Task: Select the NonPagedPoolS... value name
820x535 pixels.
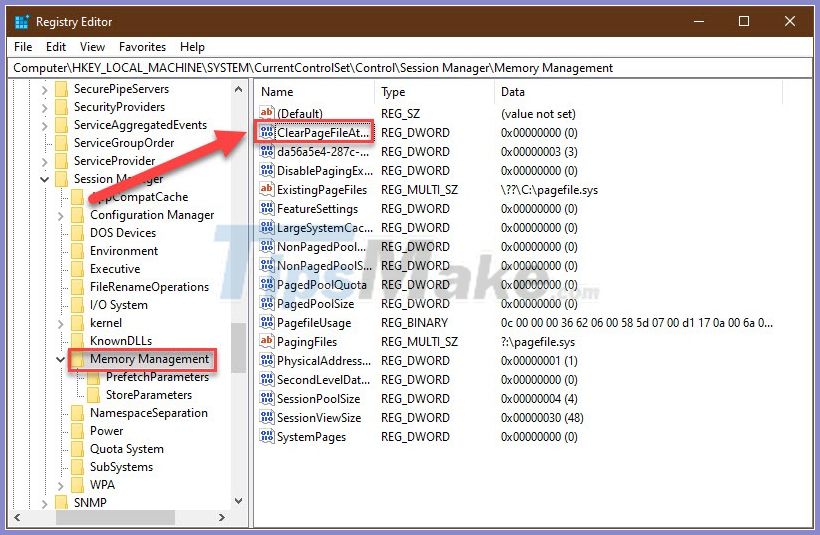Action: point(325,266)
